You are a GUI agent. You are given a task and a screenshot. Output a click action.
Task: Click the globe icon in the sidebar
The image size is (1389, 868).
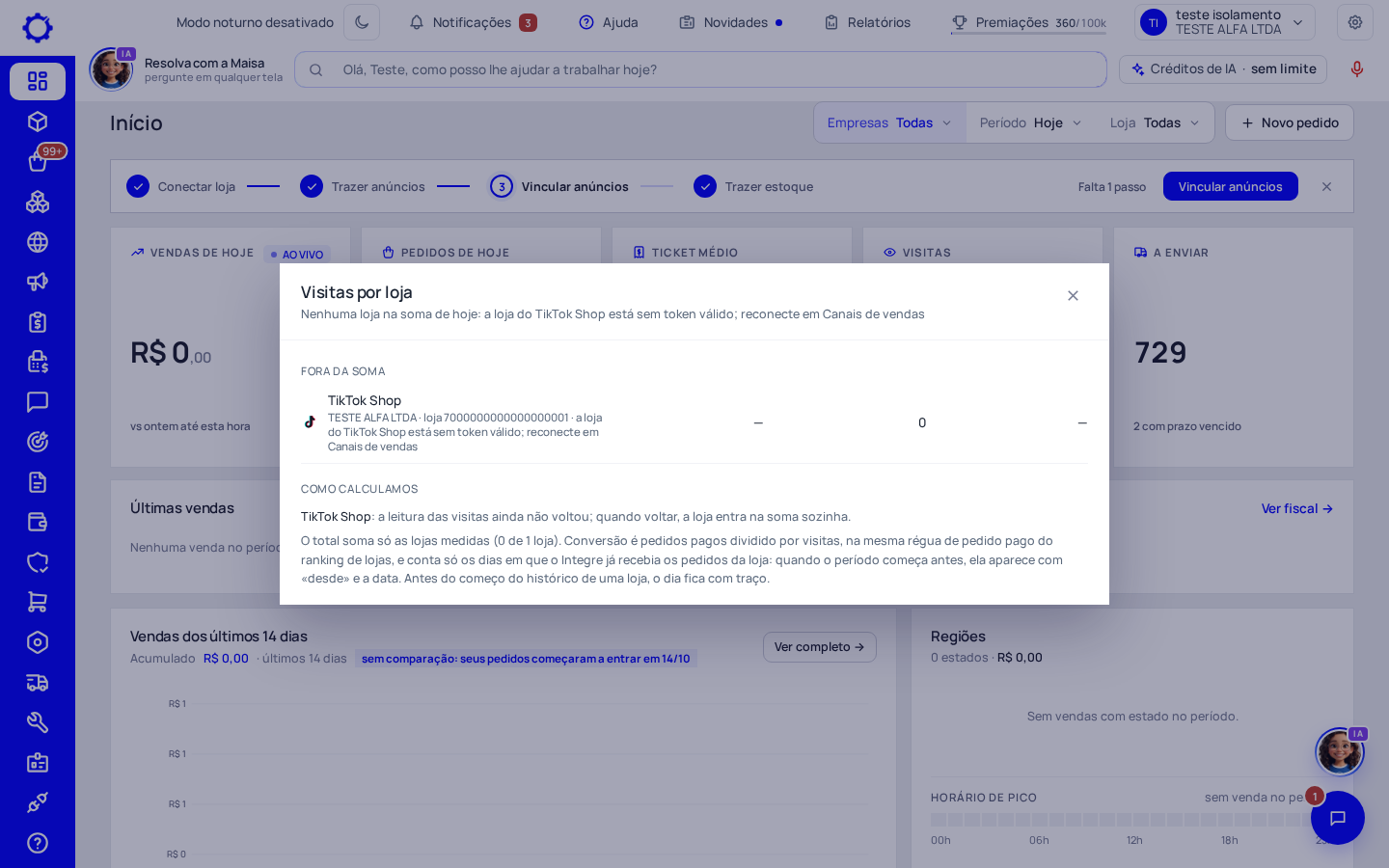tap(38, 242)
